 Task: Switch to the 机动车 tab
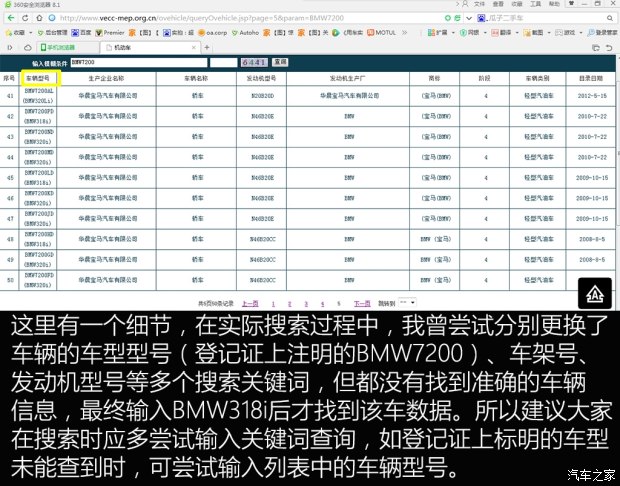(x=149, y=47)
